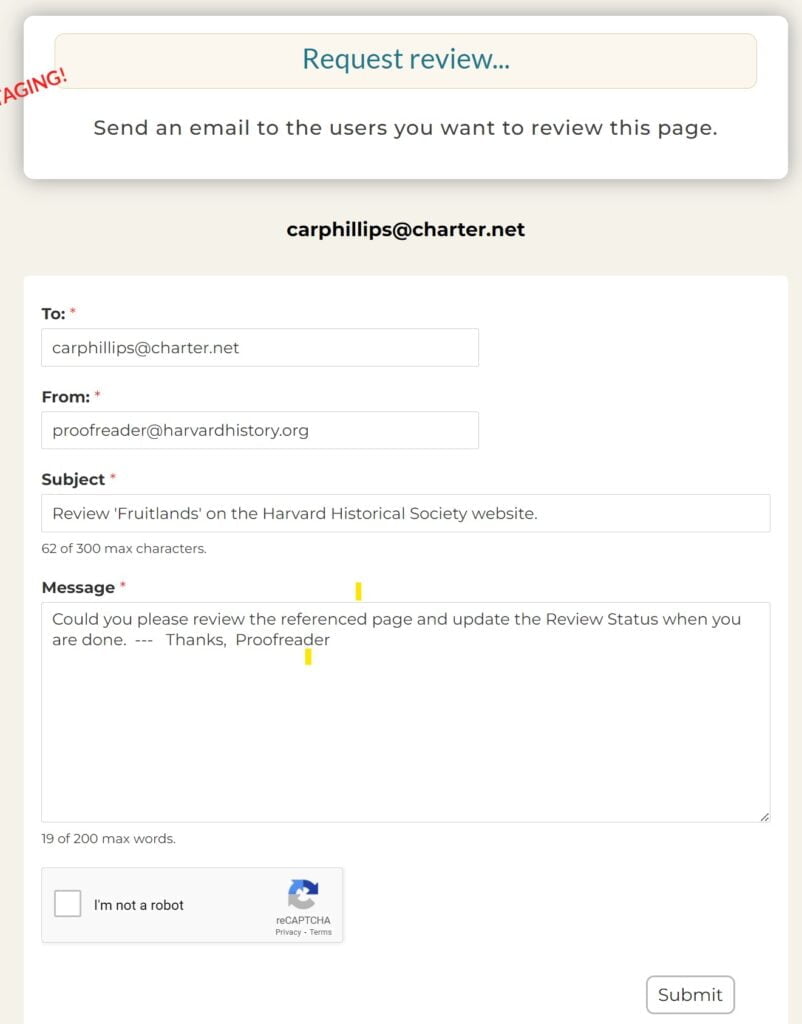Edit the Subject text field

pyautogui.click(x=405, y=514)
